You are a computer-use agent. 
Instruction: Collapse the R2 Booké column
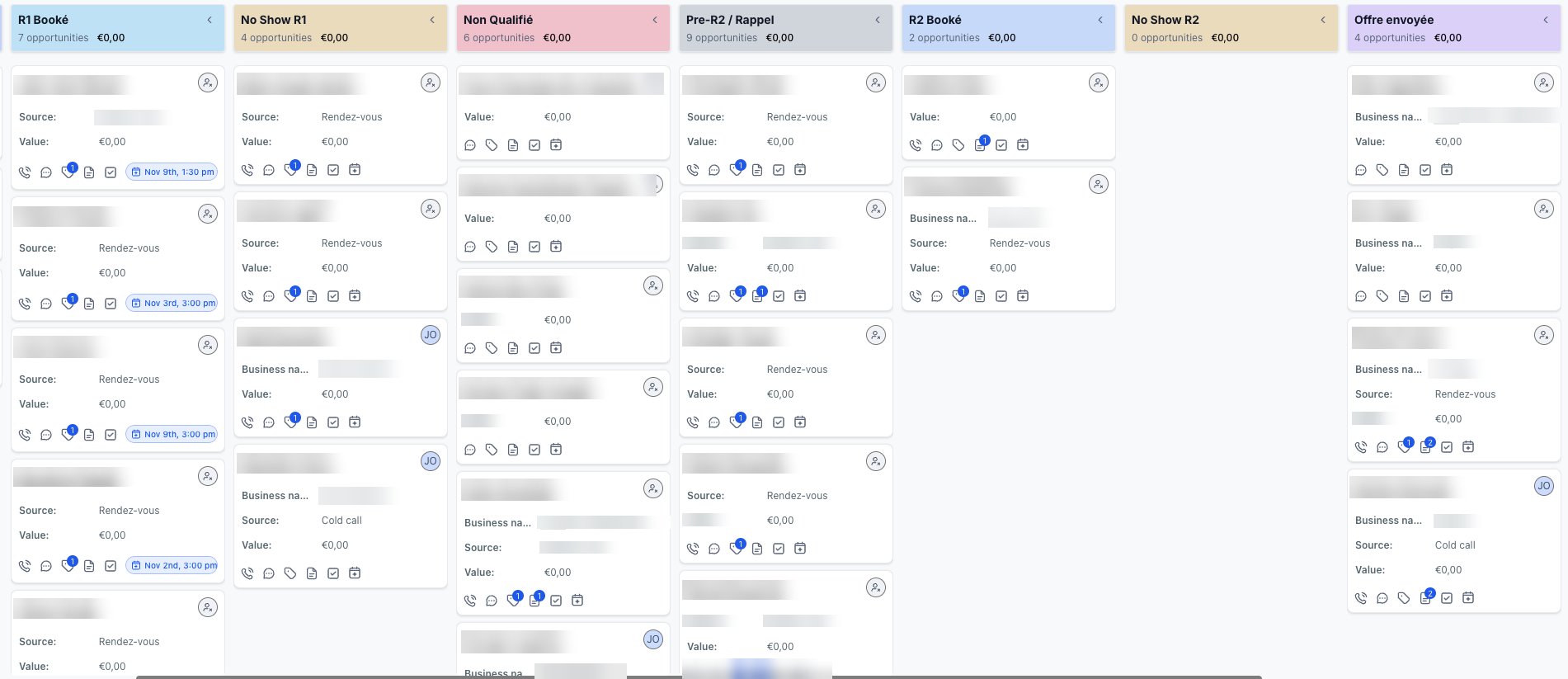(1100, 20)
